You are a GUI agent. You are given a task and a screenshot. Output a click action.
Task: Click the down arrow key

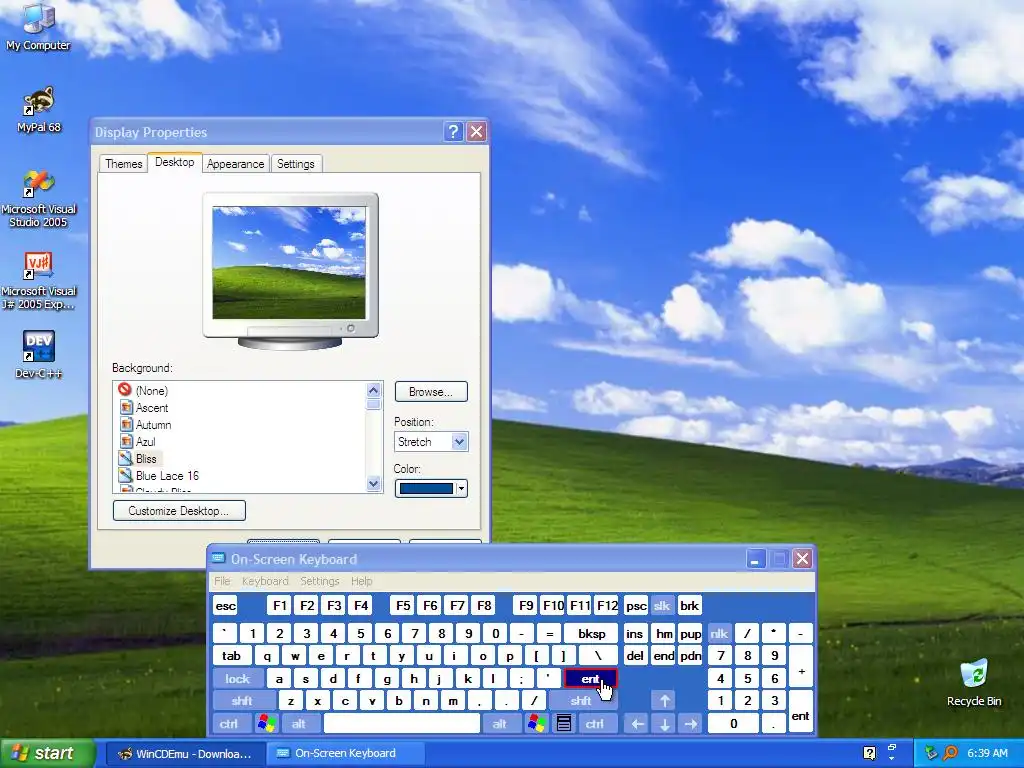(664, 724)
